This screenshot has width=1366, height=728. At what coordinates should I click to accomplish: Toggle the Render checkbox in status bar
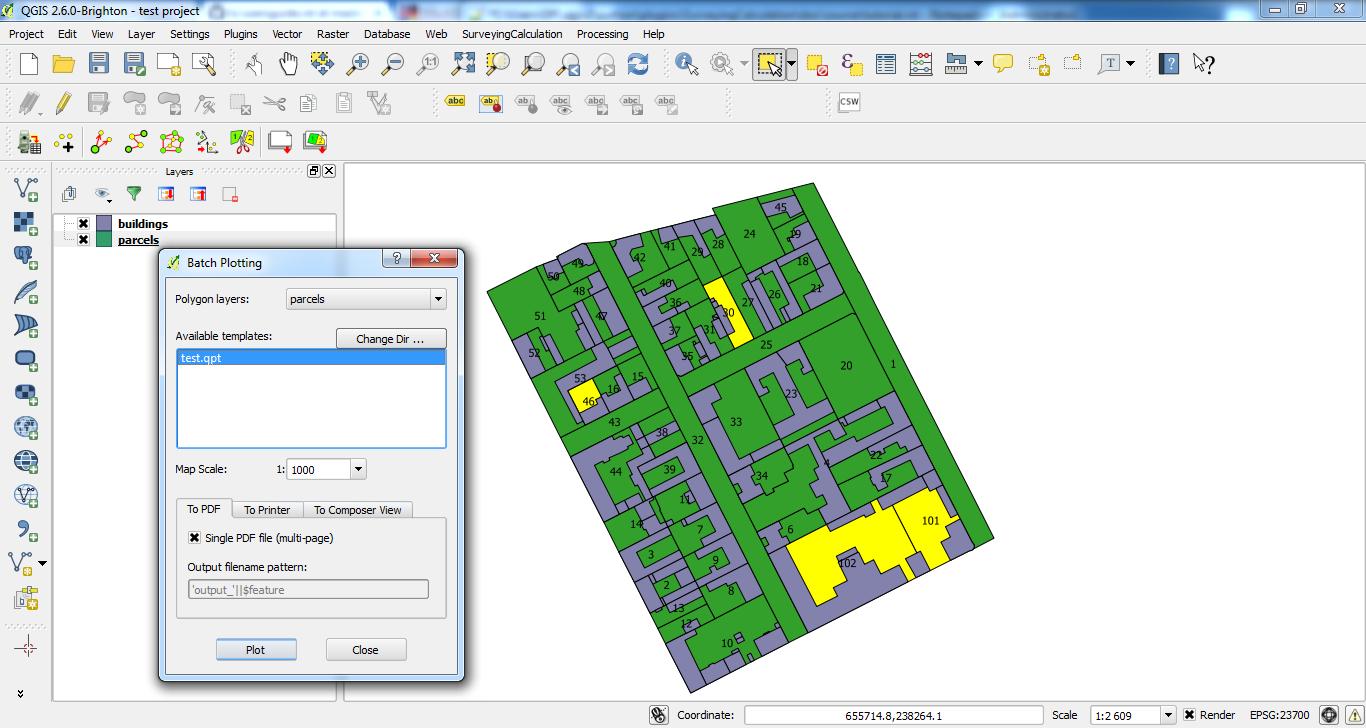pyautogui.click(x=1189, y=715)
